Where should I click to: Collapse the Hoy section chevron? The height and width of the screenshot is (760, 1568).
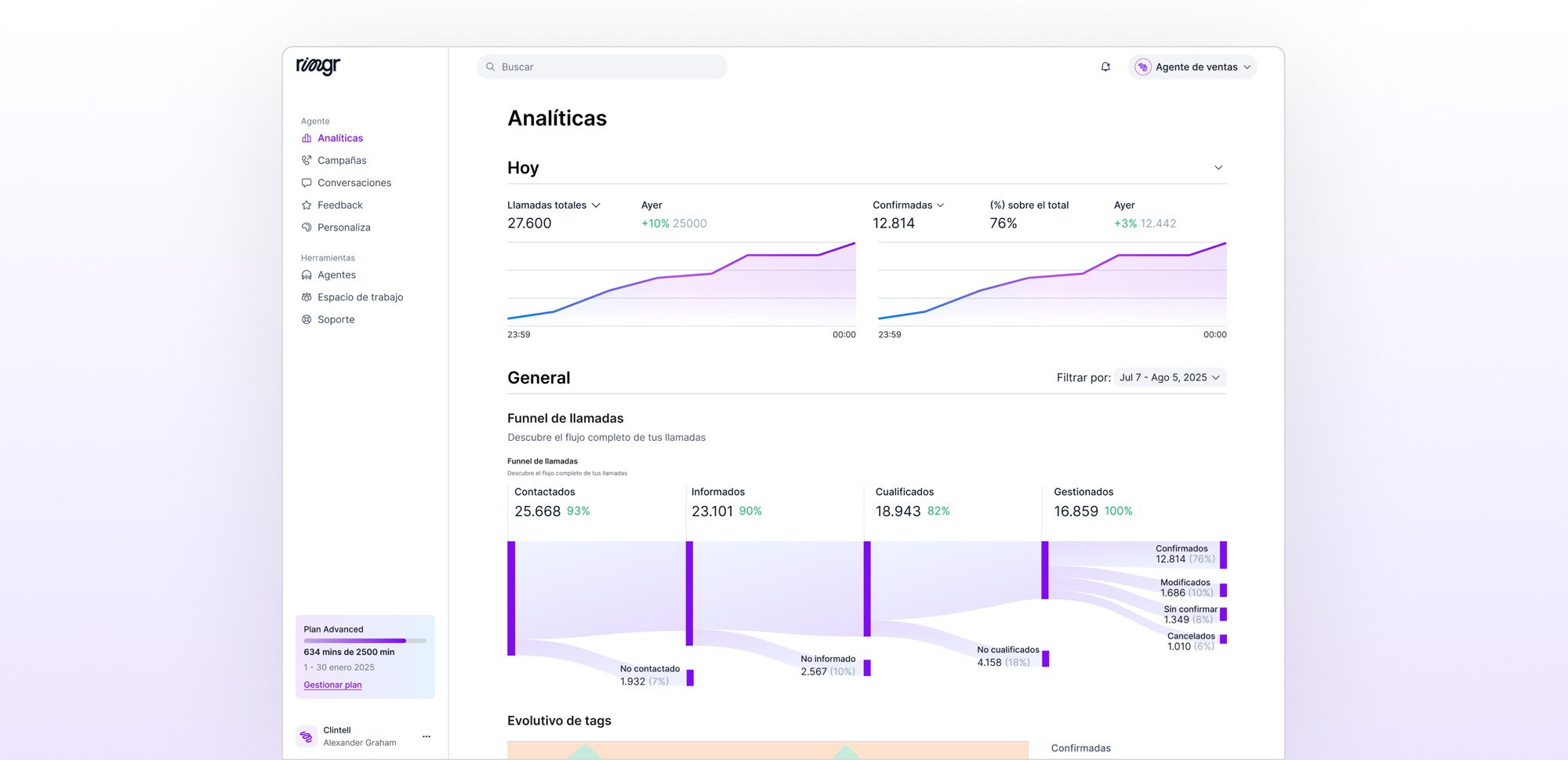point(1218,167)
